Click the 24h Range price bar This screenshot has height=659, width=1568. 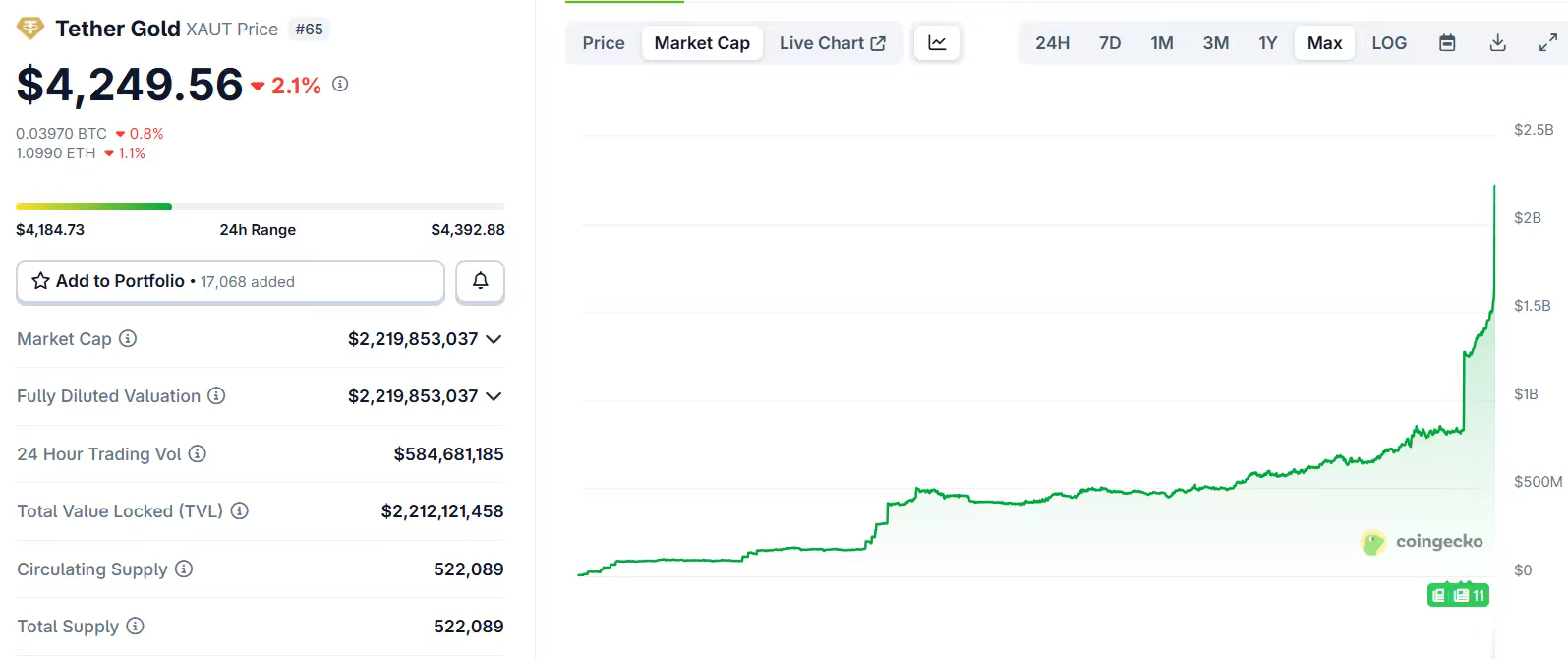pos(260,207)
